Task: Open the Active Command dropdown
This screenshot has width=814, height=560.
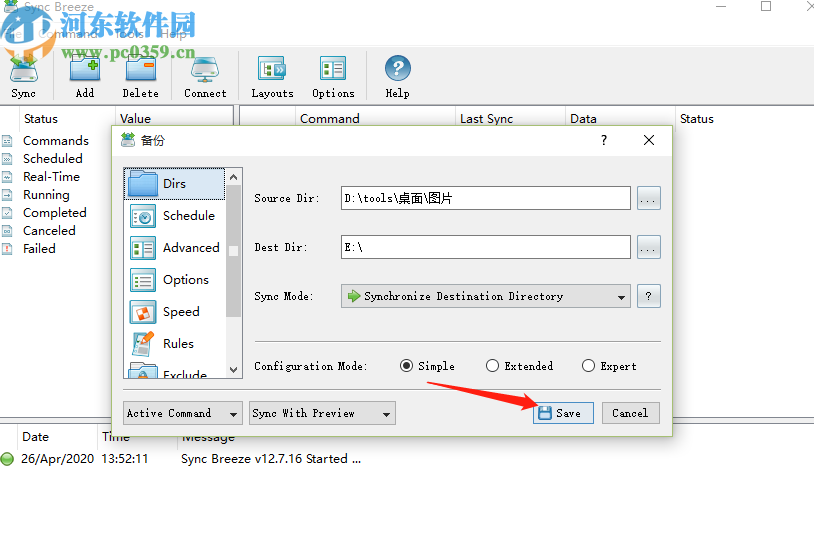Action: coord(182,413)
